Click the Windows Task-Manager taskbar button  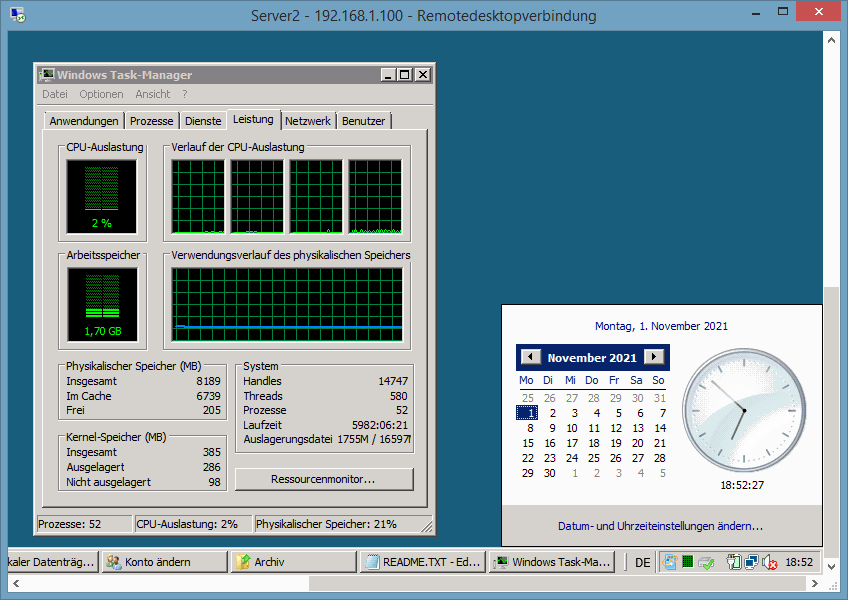point(552,562)
